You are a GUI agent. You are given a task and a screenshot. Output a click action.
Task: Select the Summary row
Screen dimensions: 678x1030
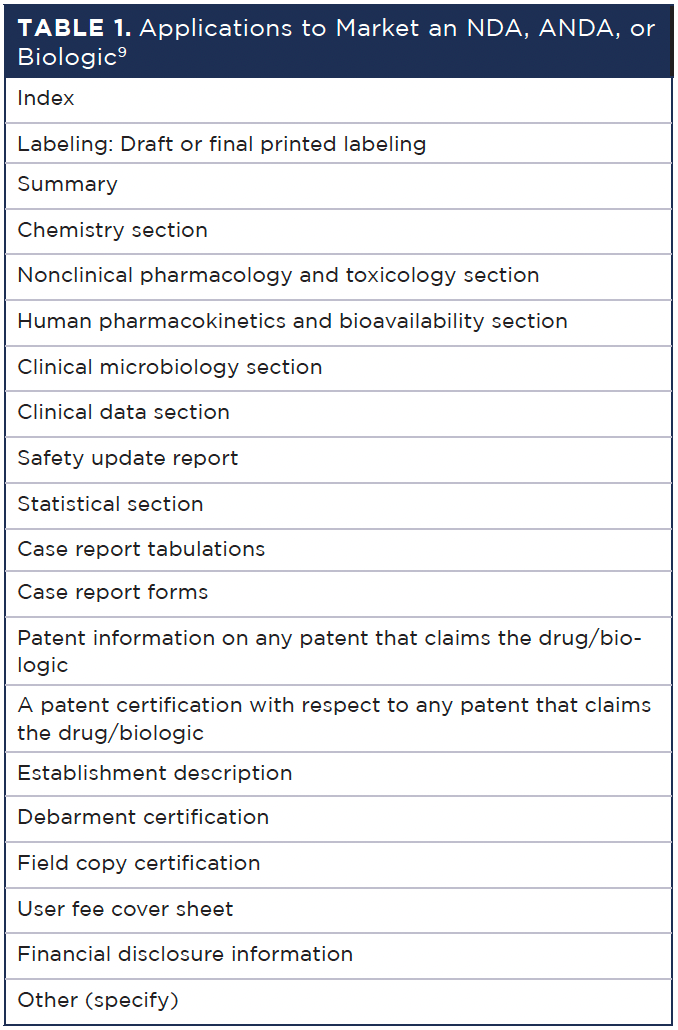[338, 186]
